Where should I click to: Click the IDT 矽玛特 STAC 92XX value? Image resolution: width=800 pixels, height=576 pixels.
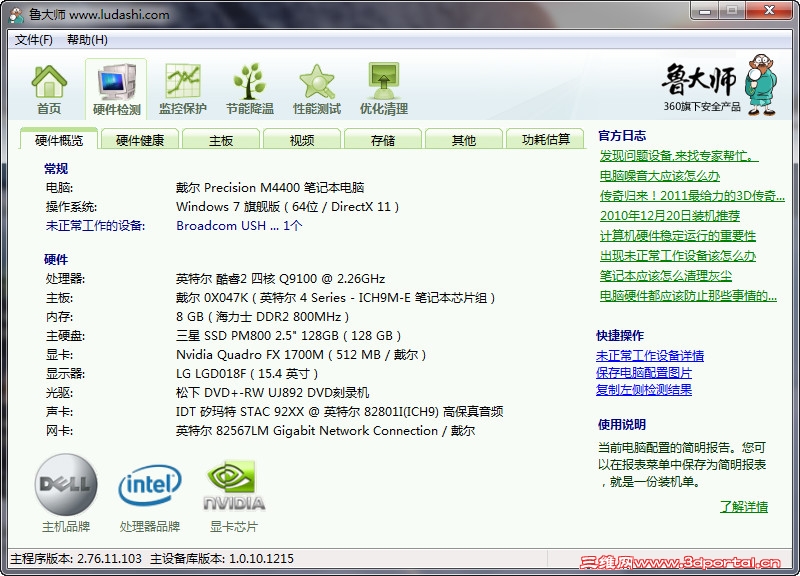click(340, 412)
